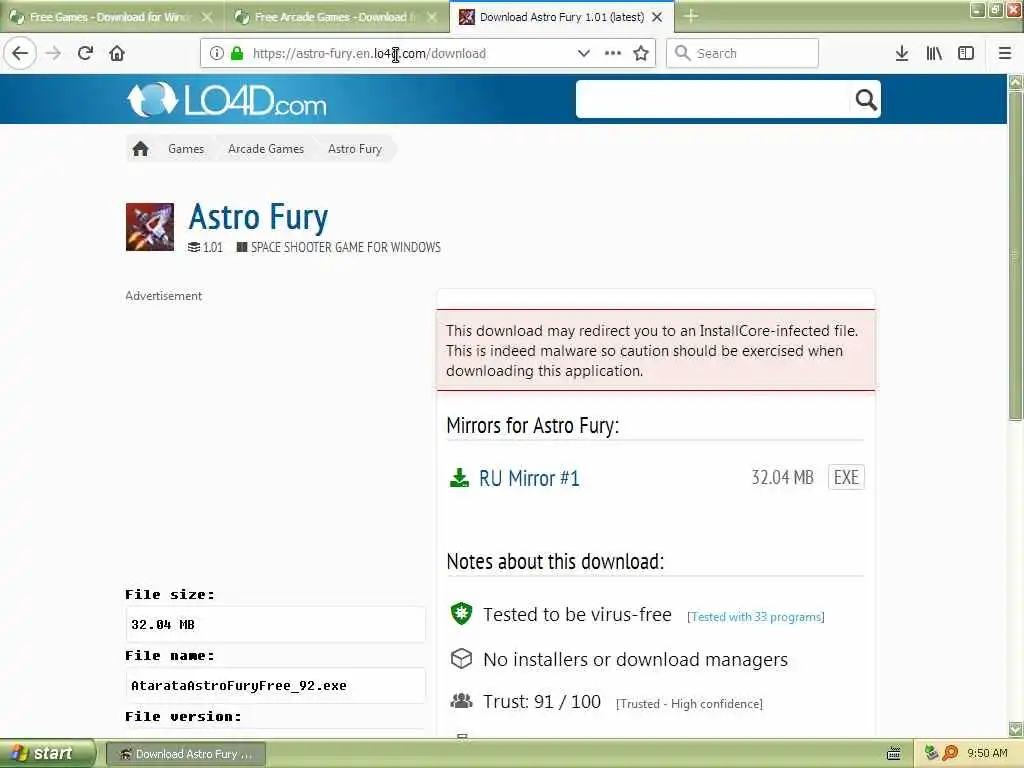
Task: Open the Windows Start menu
Action: [46, 754]
